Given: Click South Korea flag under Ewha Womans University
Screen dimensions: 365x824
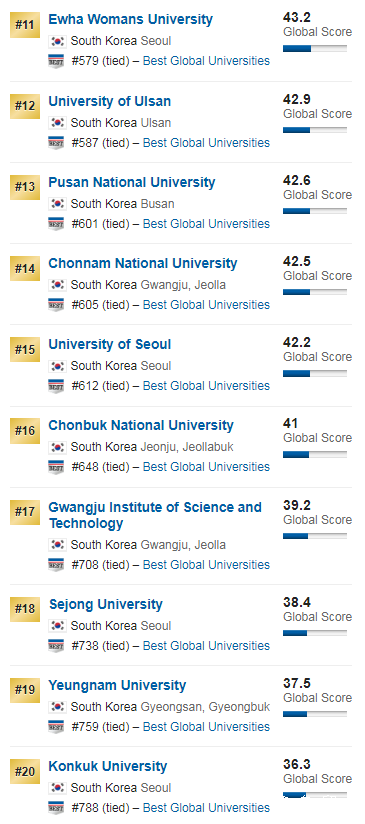Looking at the screenshot, I should (57, 41).
